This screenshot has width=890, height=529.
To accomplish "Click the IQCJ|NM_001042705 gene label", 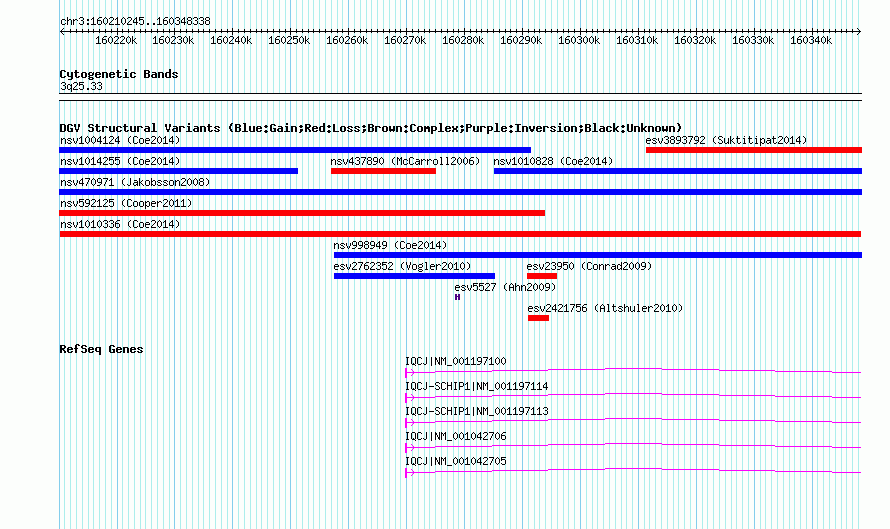I will point(456,461).
